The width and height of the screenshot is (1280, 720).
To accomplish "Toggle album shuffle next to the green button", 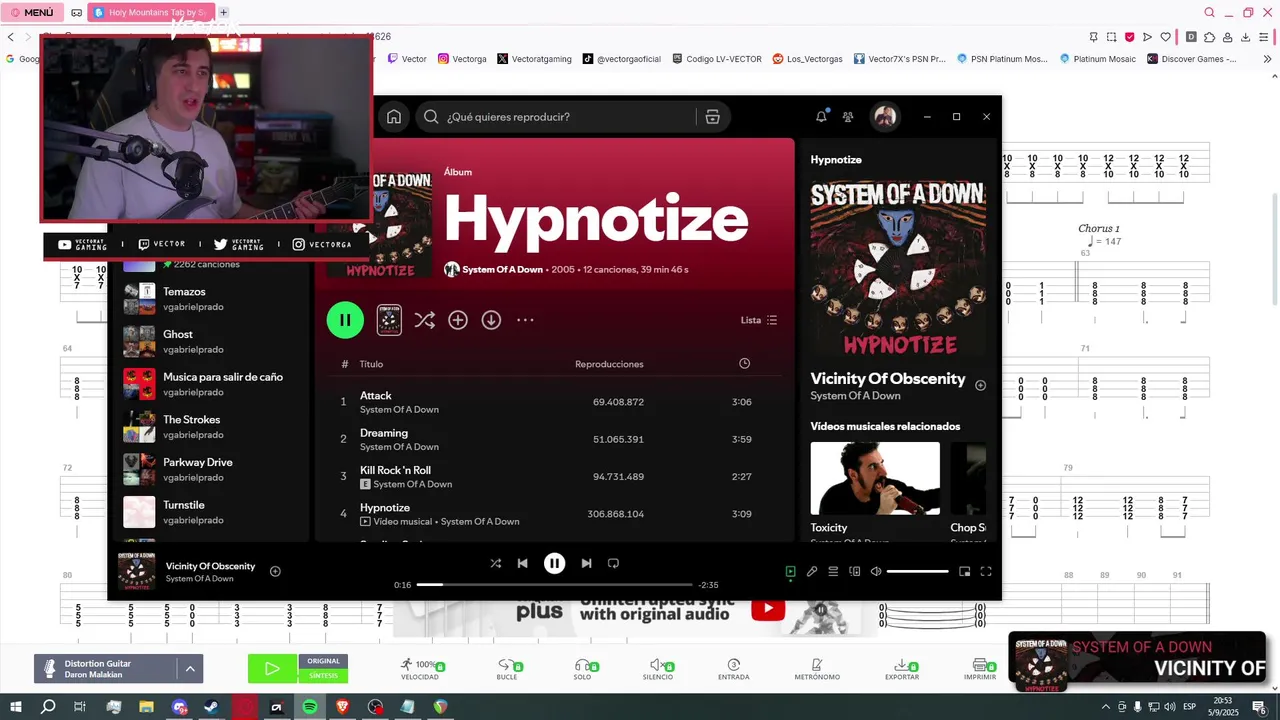I will pyautogui.click(x=425, y=320).
